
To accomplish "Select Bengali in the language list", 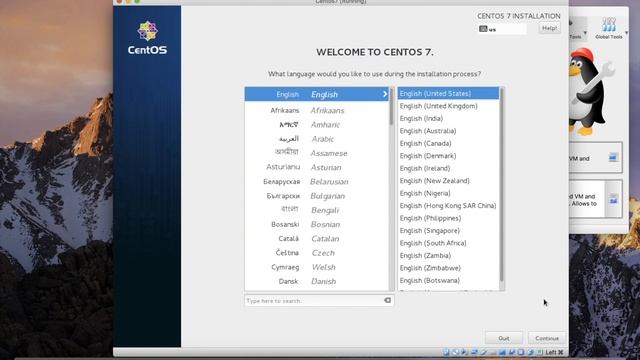I will (x=317, y=210).
